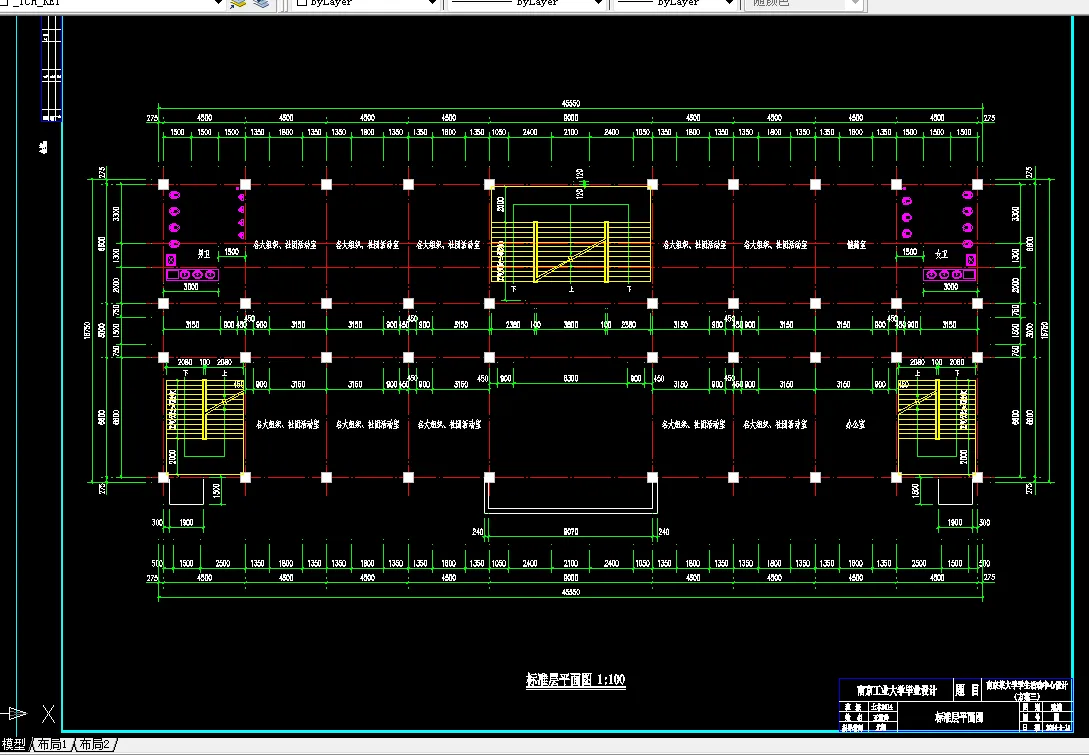Select the top overall dimension 45550
Screen dimensions: 1089x755
571,103
